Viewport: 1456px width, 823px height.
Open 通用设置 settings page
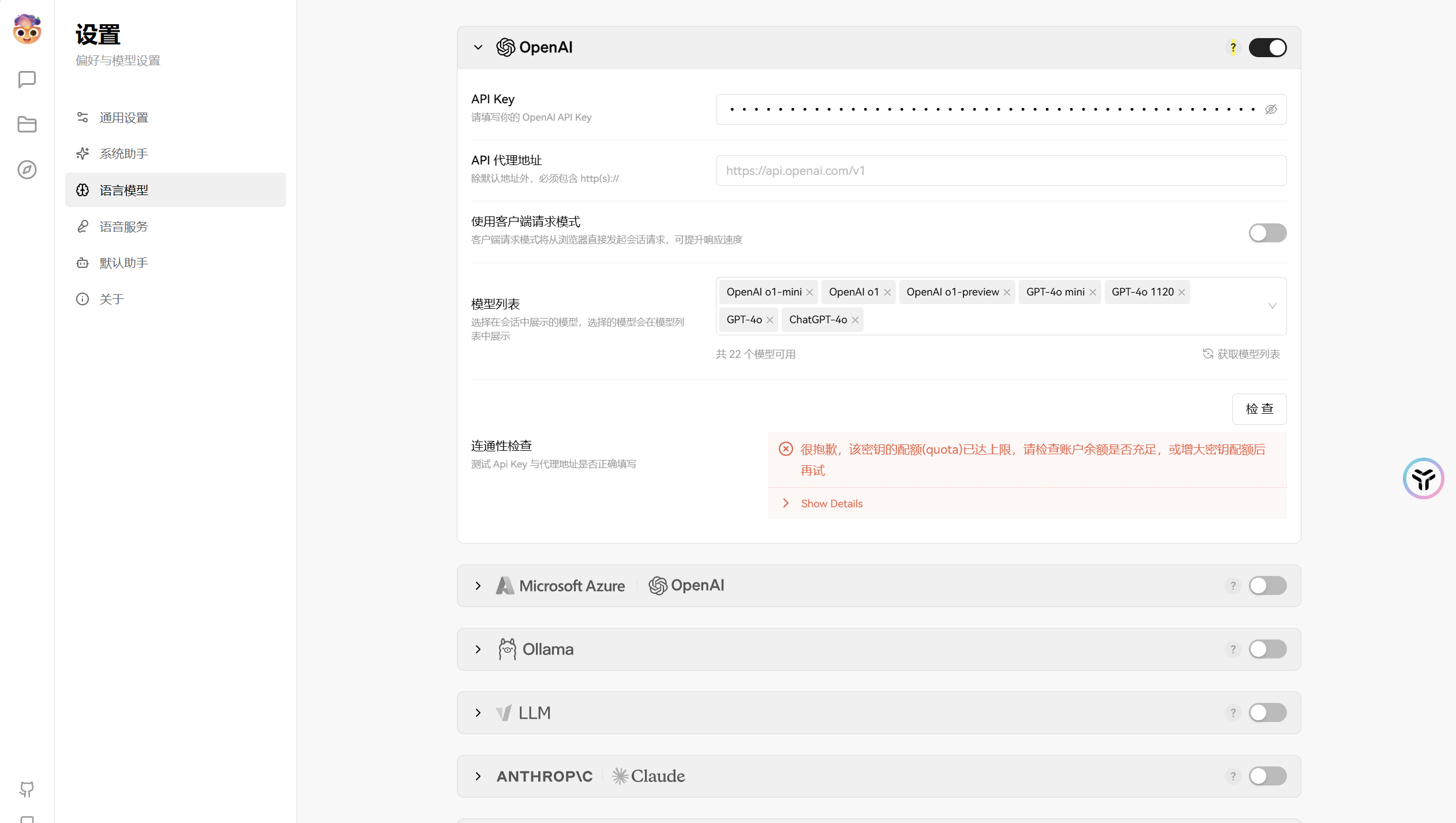coord(175,118)
